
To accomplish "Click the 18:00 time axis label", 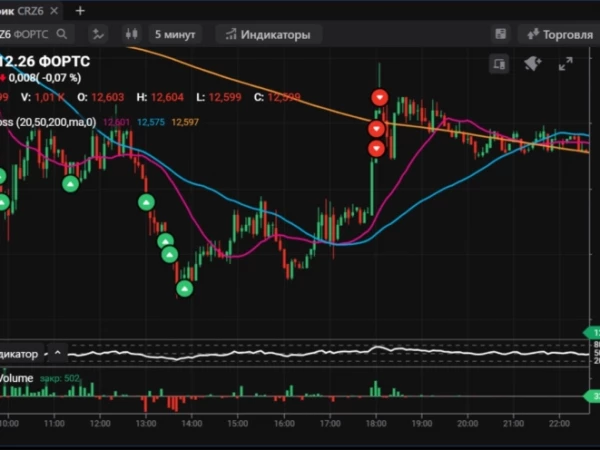I will point(376,424).
